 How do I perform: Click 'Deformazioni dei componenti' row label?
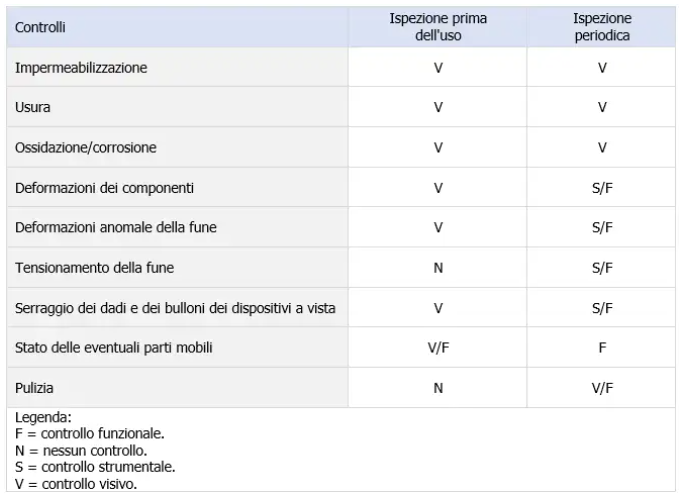point(104,187)
